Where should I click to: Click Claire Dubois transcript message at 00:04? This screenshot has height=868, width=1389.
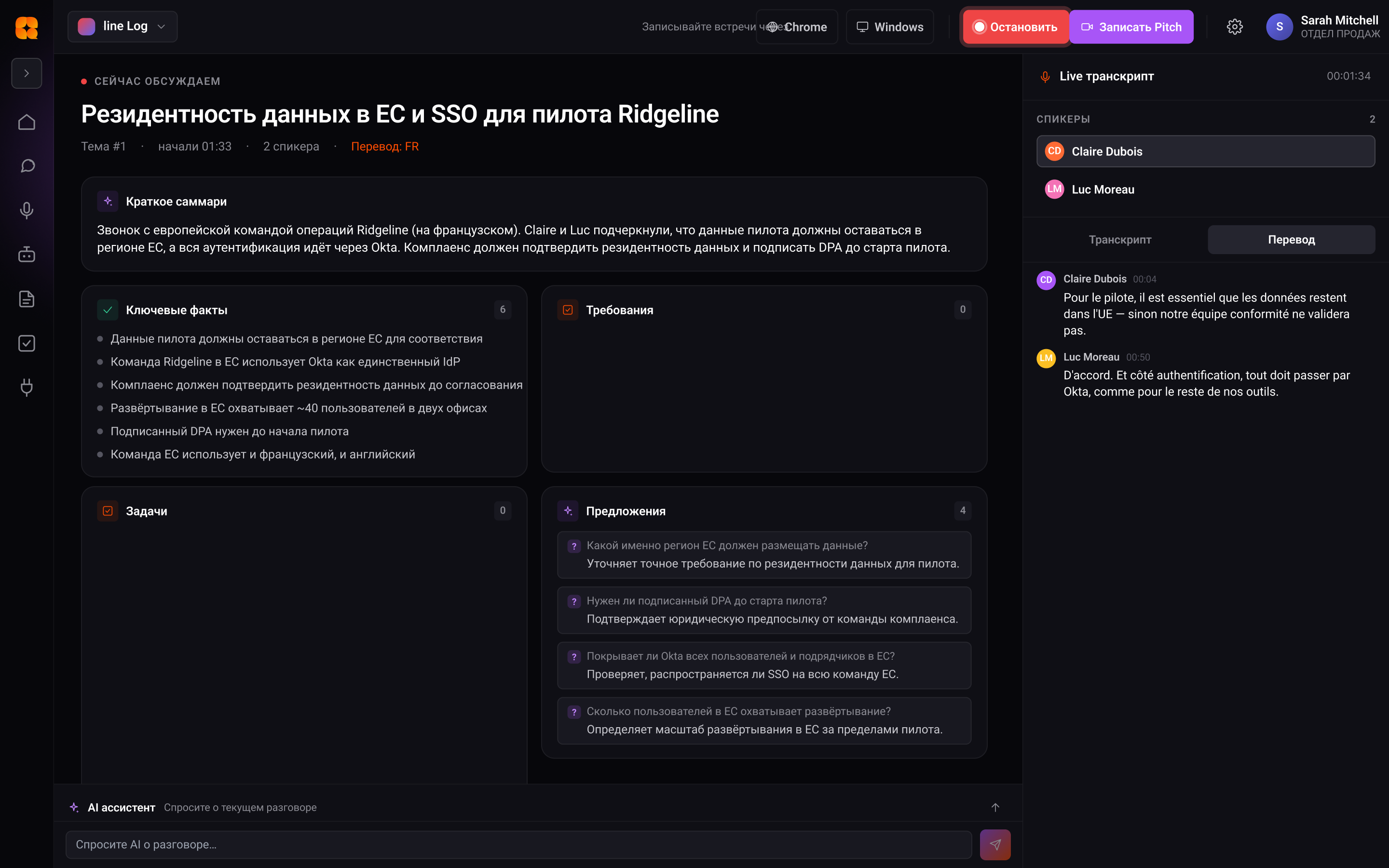pos(1205,305)
